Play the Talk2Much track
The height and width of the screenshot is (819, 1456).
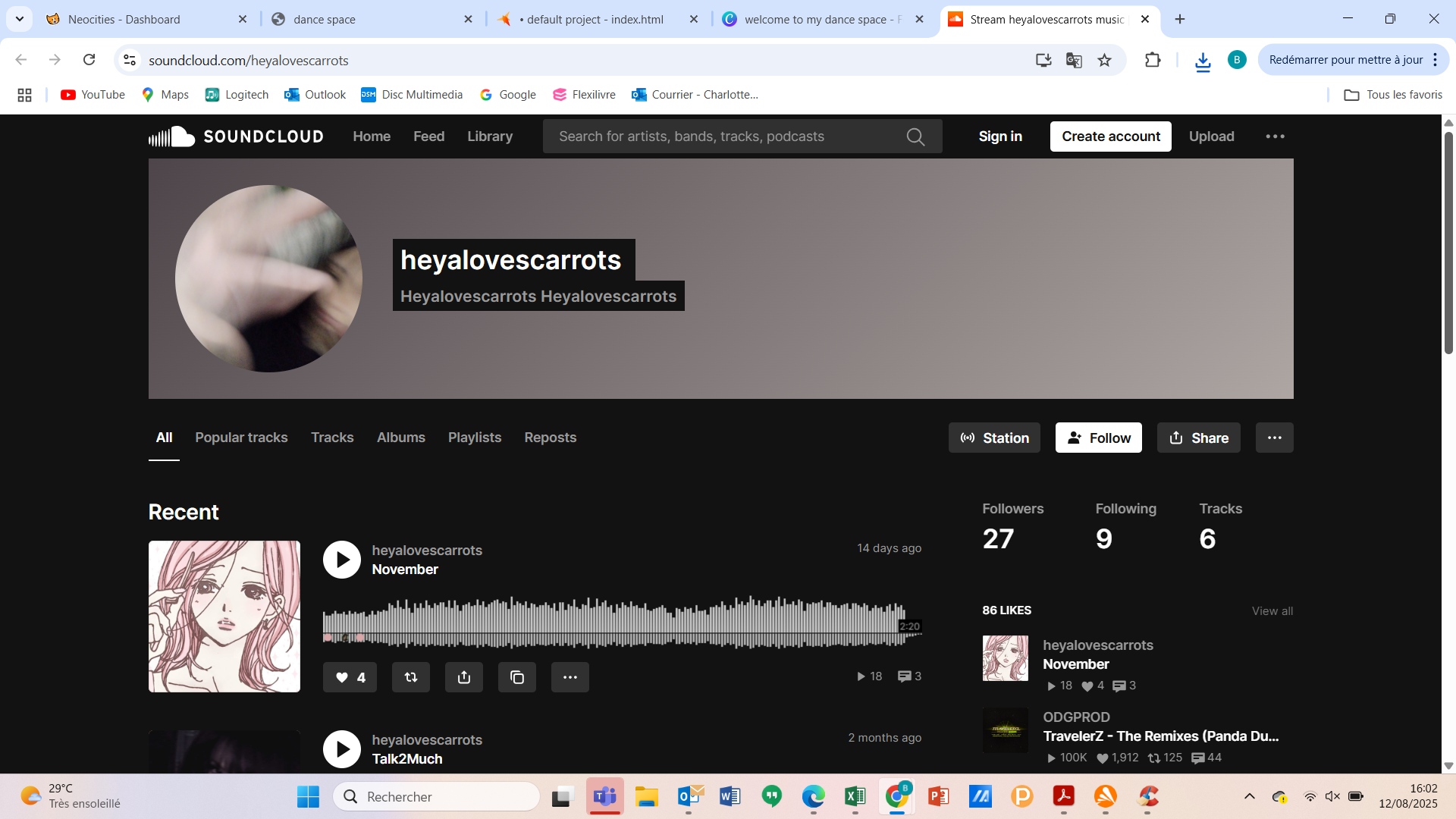tap(342, 749)
